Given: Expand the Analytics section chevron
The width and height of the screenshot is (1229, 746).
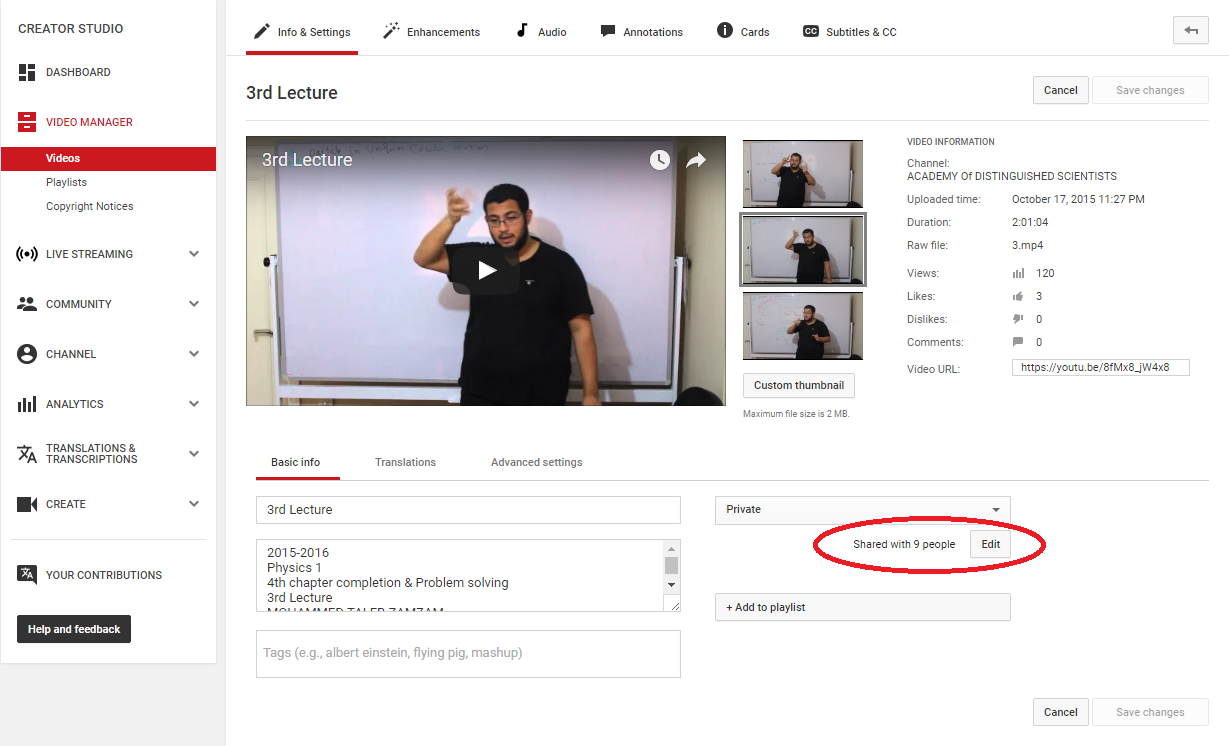Looking at the screenshot, I should (x=194, y=404).
